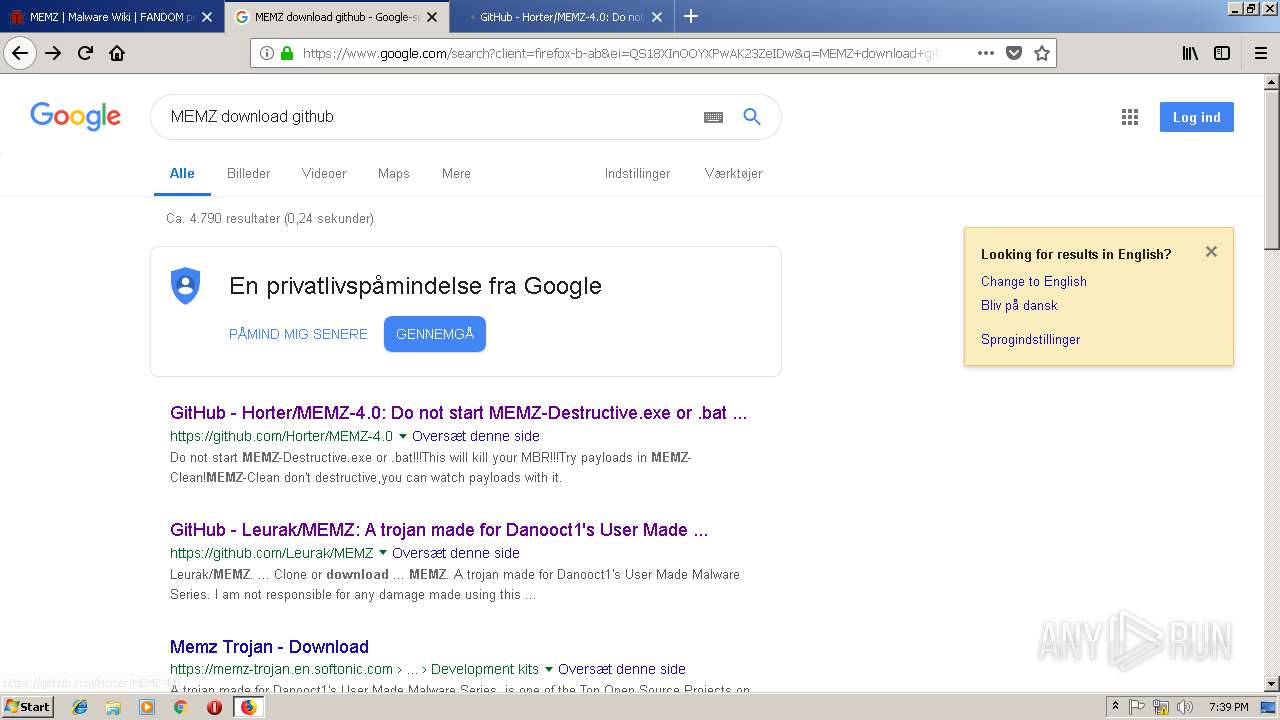1280x720 pixels.
Task: Close the GitHub Horter tab
Action: (656, 17)
